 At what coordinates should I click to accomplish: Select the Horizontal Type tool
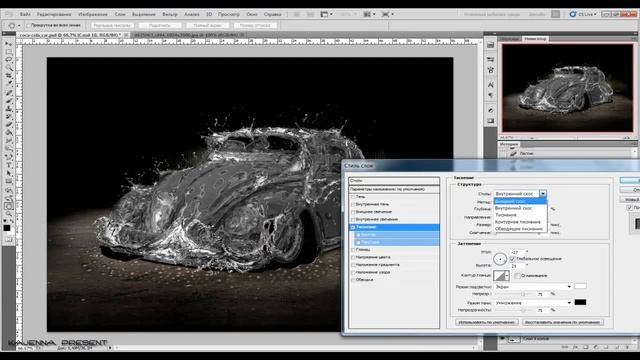8,165
